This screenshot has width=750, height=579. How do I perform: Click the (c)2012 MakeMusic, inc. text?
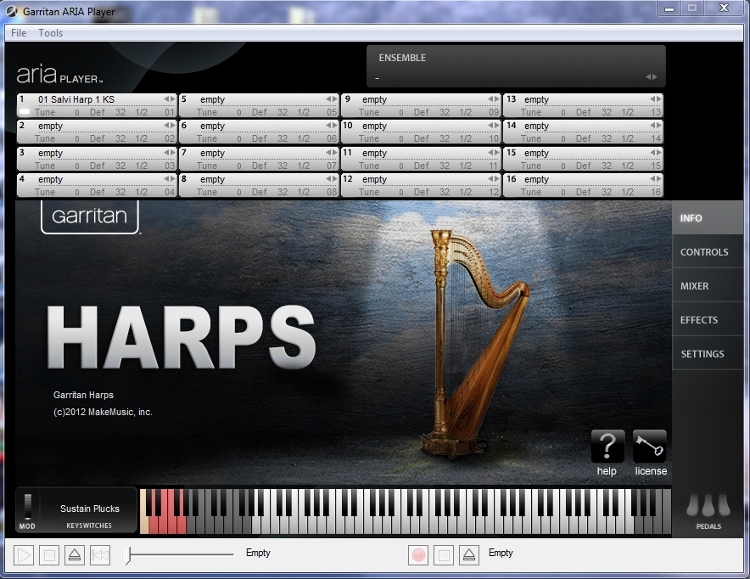click(x=103, y=412)
